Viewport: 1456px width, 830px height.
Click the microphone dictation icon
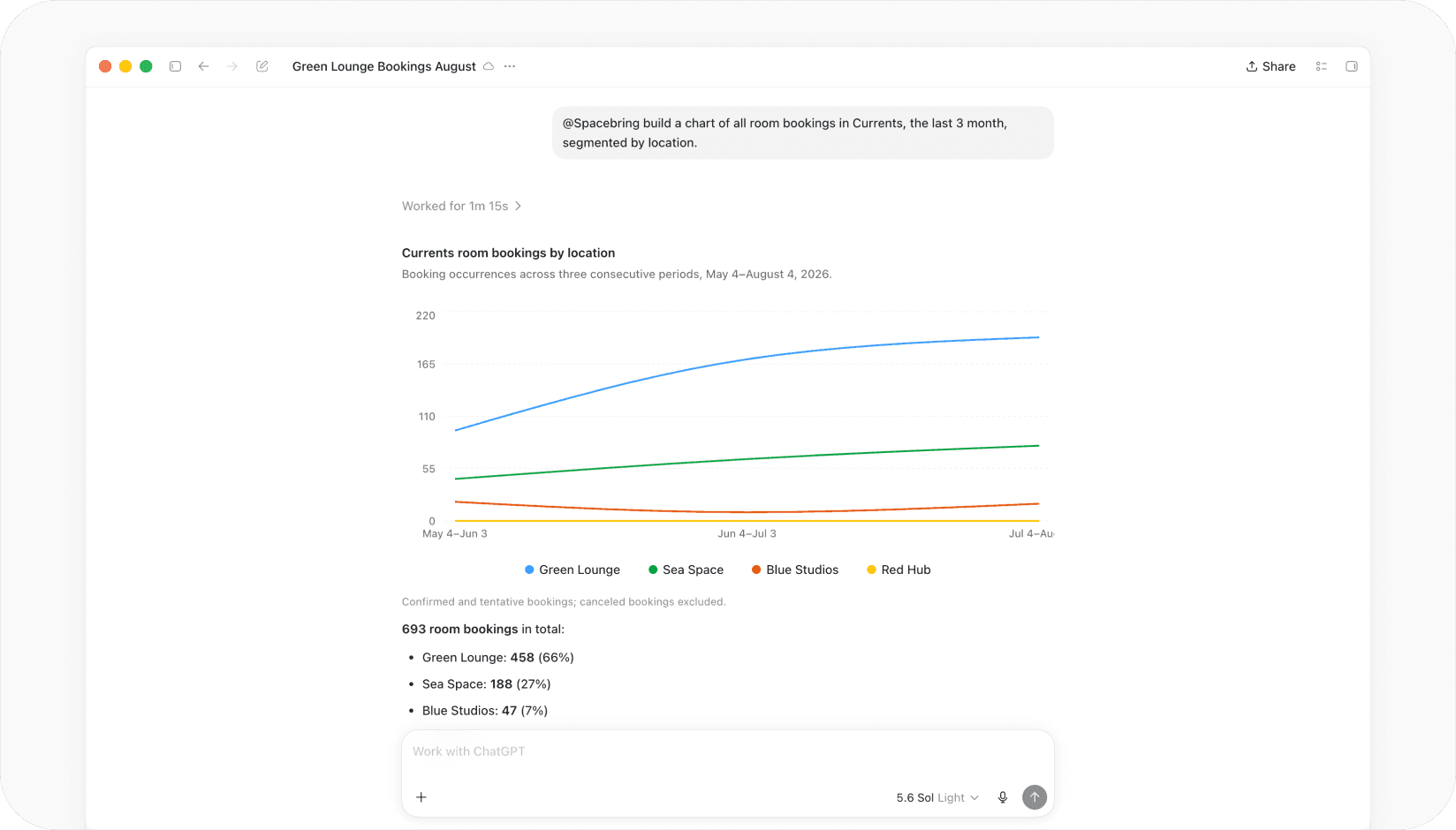(x=1003, y=797)
